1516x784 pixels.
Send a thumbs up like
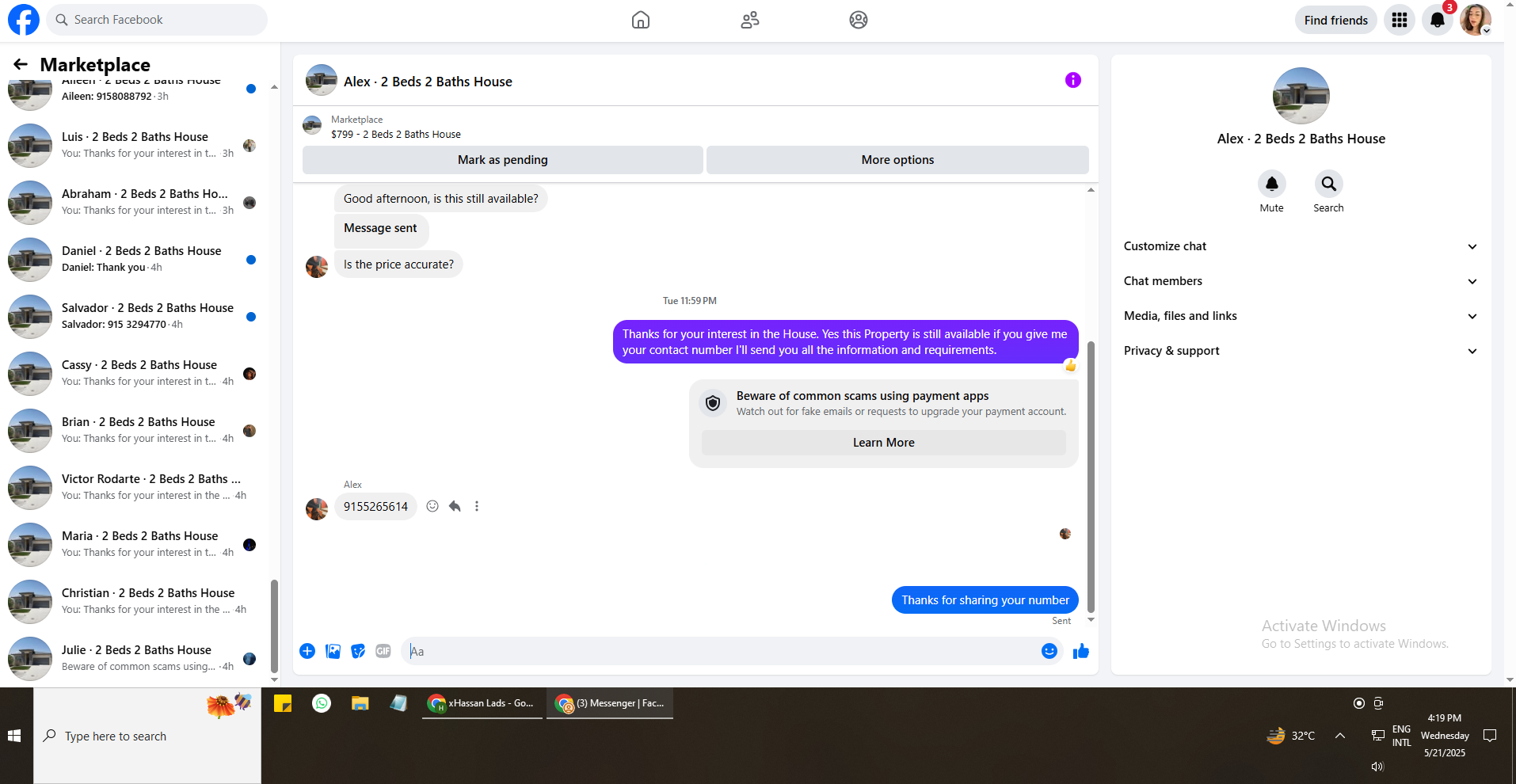[x=1081, y=651]
